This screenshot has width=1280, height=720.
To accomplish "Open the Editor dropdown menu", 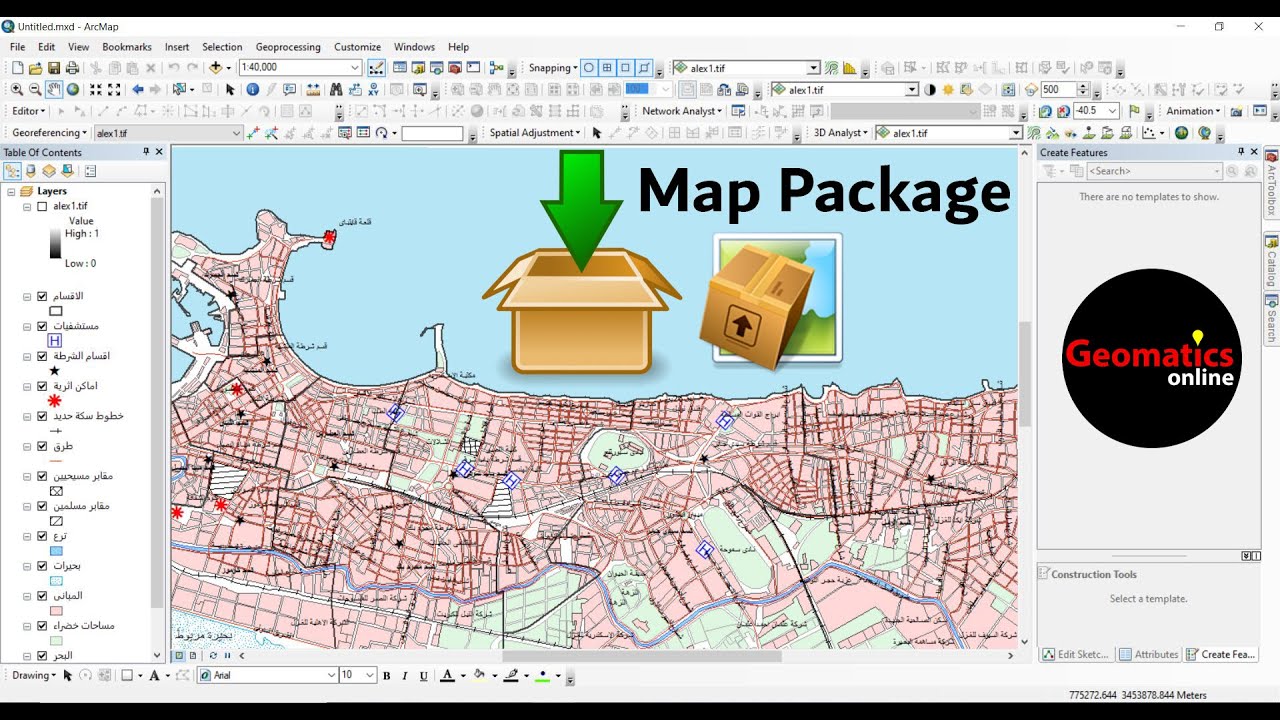I will [x=29, y=111].
